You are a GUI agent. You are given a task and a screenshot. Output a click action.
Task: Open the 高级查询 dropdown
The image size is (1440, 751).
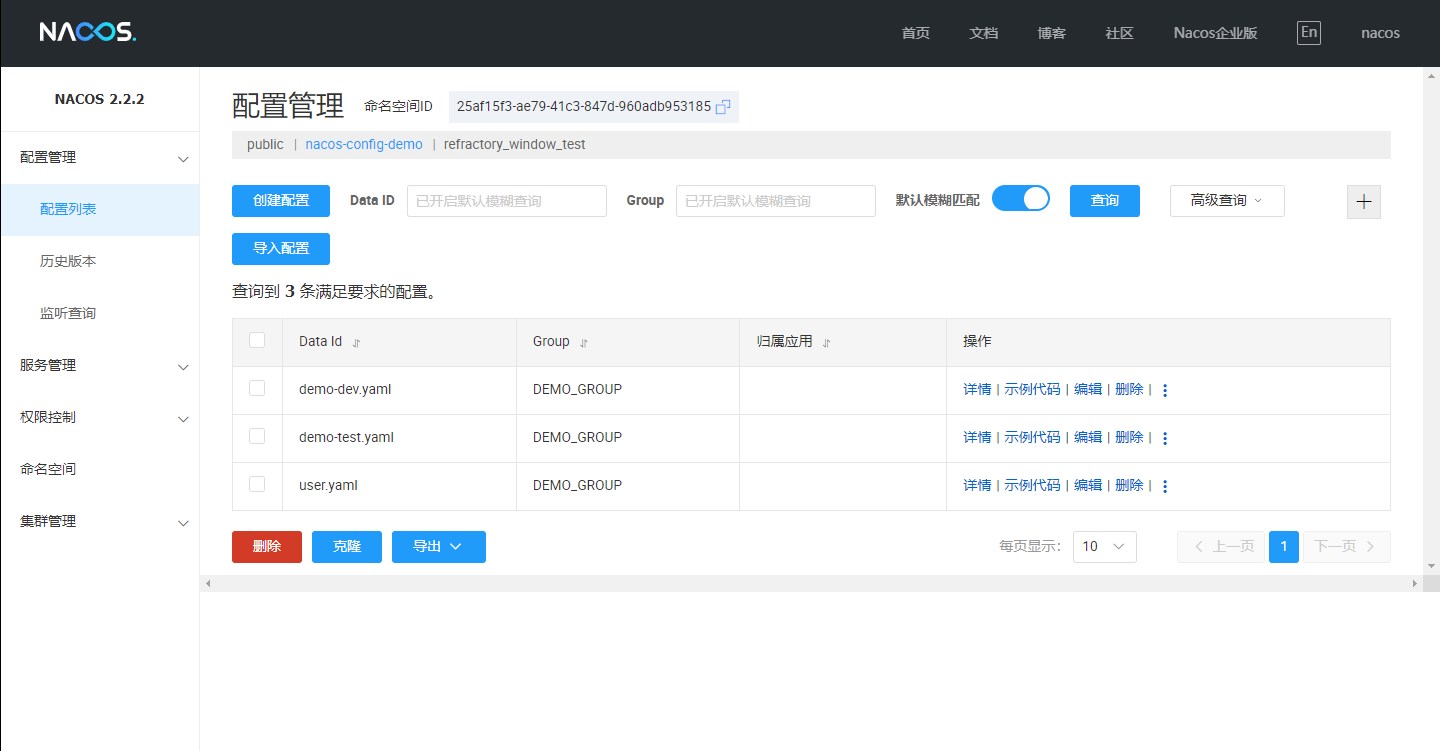1227,201
